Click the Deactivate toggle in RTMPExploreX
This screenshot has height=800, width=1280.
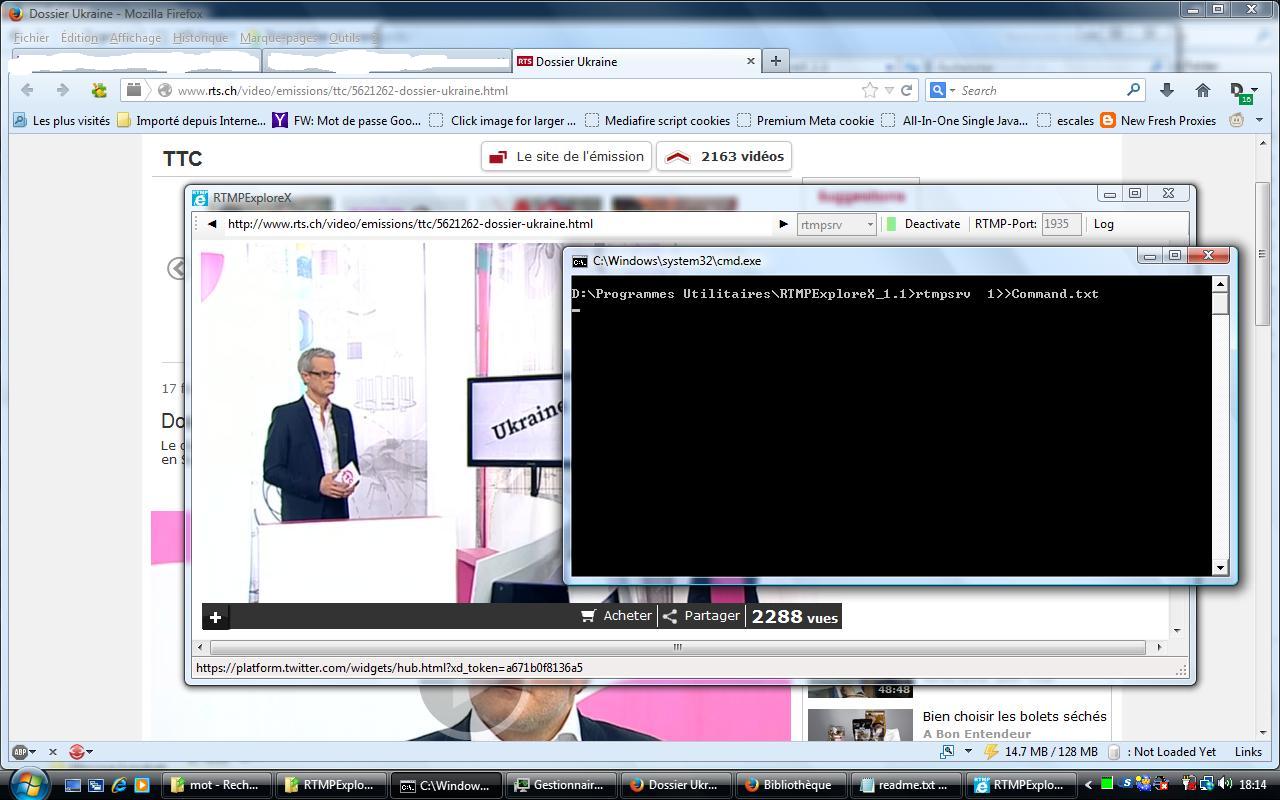pyautogui.click(x=923, y=224)
